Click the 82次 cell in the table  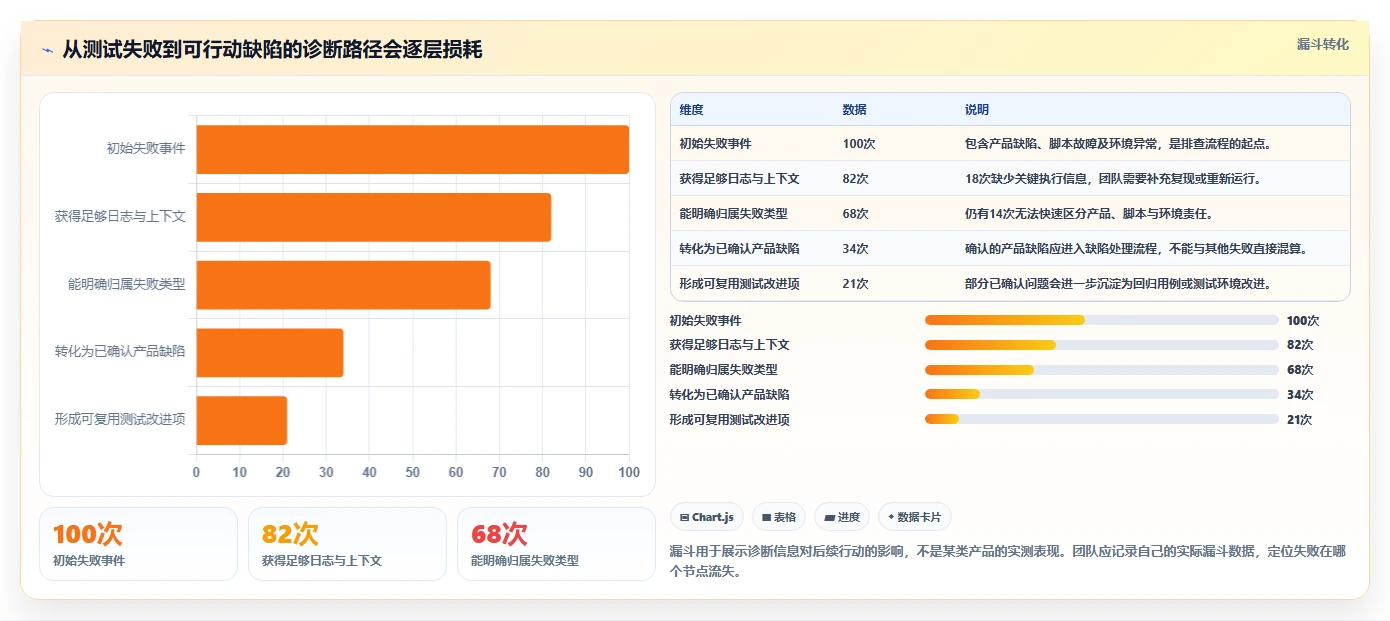[x=855, y=179]
